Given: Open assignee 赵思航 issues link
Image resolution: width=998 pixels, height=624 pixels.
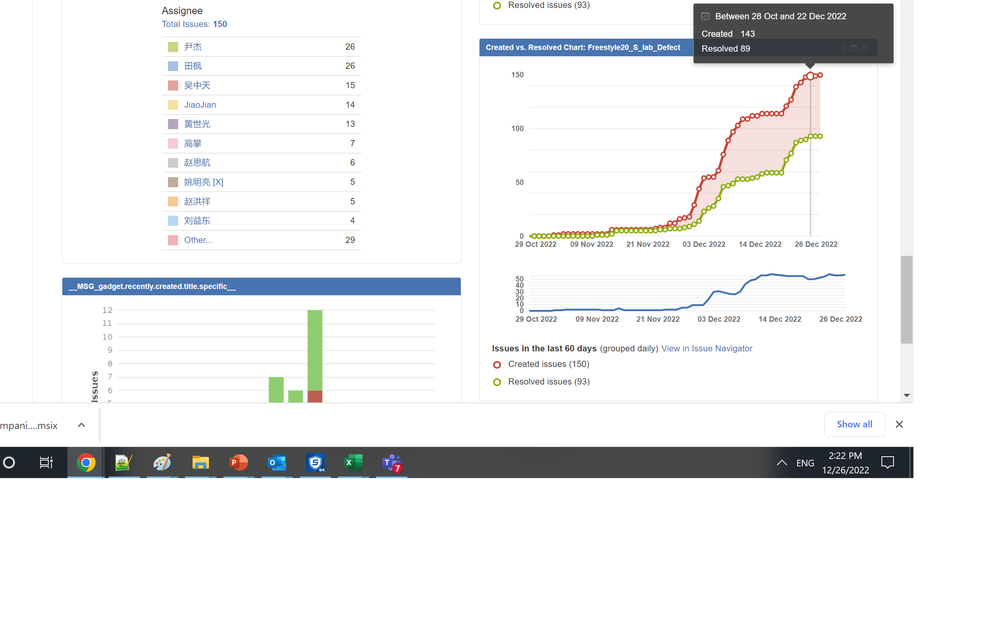Looking at the screenshot, I should pos(197,163).
